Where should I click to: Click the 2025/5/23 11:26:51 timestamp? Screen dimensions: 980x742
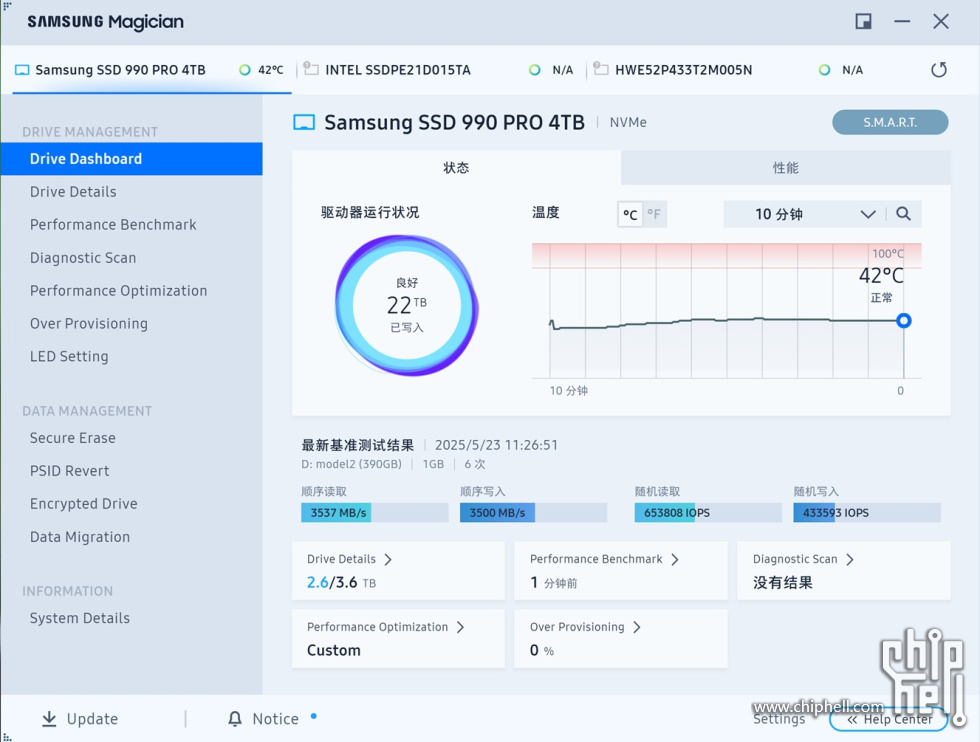pos(496,445)
